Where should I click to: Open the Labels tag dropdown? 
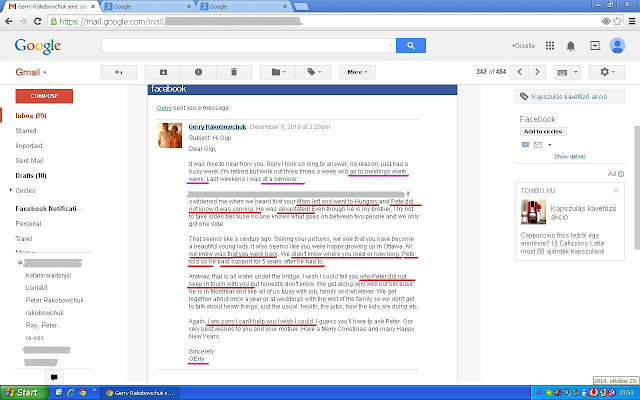(x=313, y=72)
